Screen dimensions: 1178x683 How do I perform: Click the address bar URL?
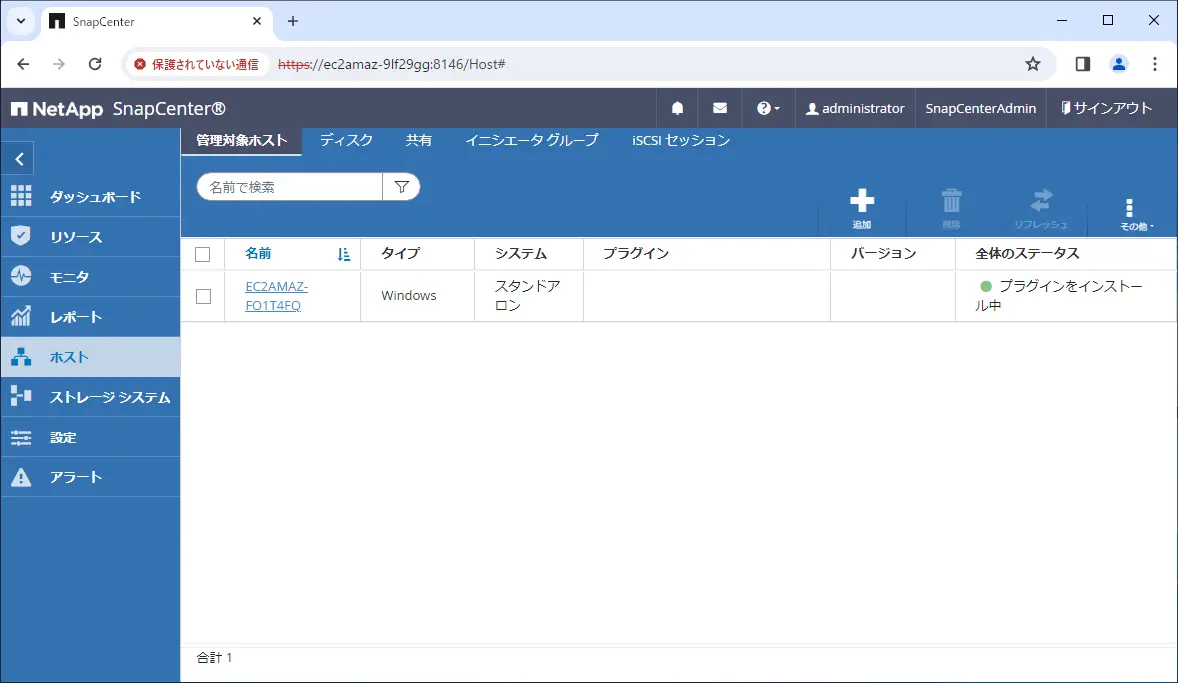click(391, 64)
